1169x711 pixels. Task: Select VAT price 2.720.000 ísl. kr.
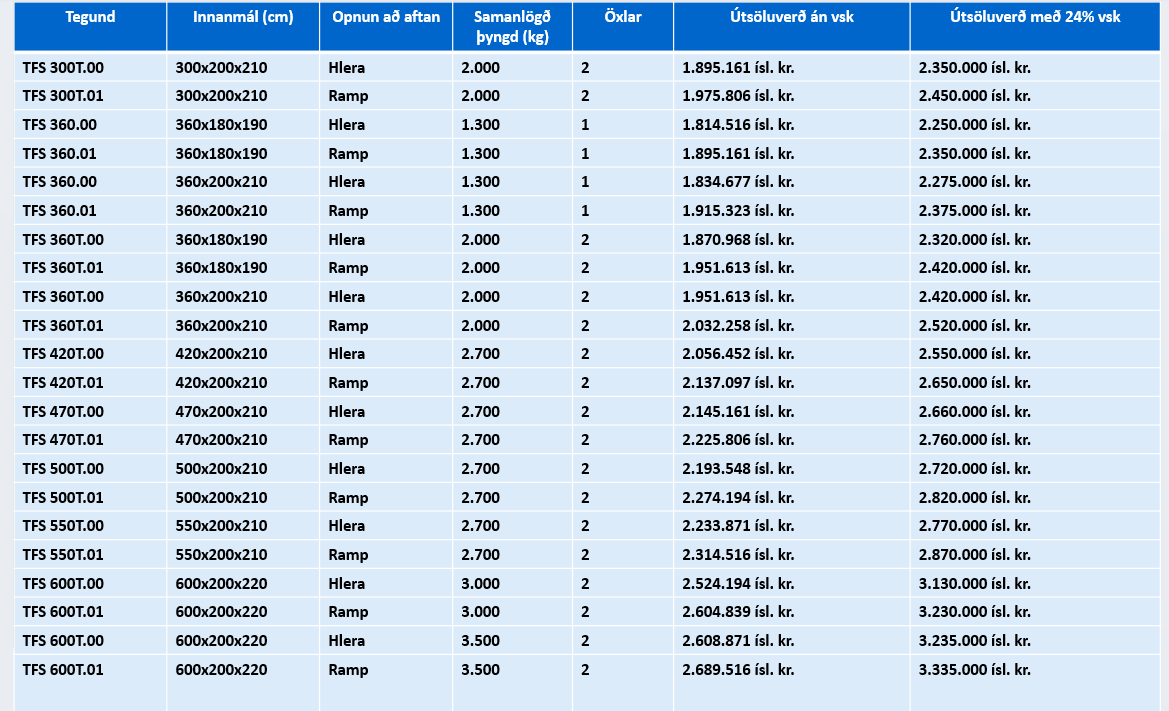click(x=974, y=469)
